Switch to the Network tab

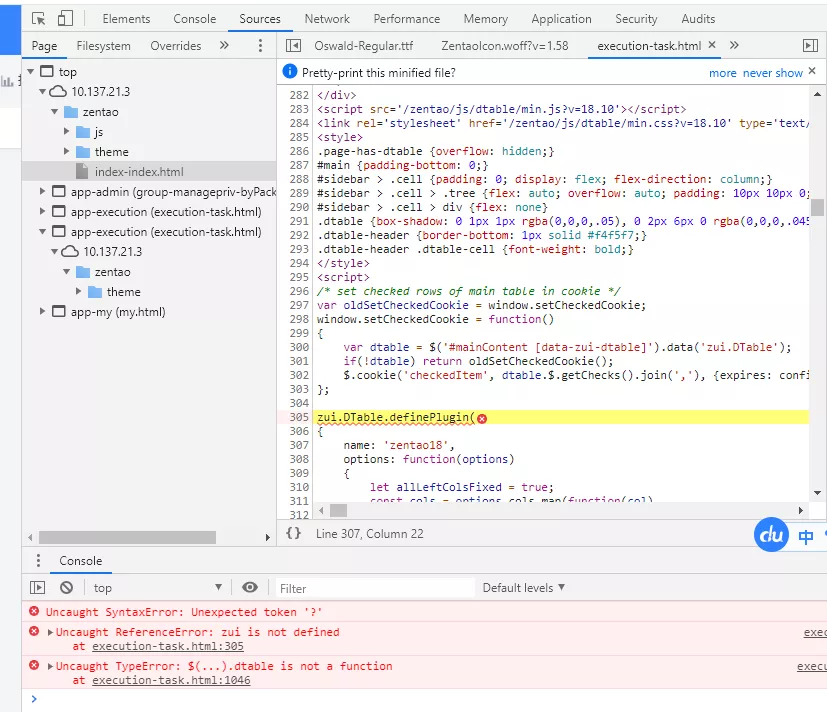click(x=327, y=18)
